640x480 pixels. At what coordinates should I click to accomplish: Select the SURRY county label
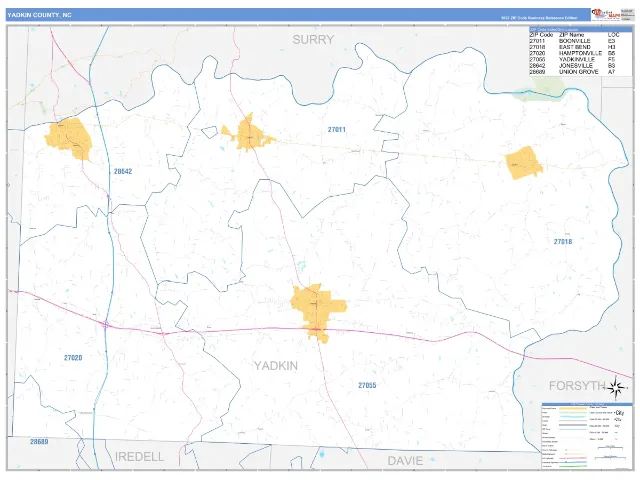coord(313,40)
